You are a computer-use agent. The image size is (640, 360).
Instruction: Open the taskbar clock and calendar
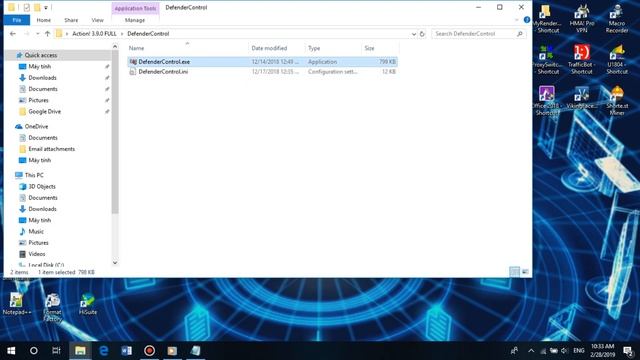click(602, 351)
